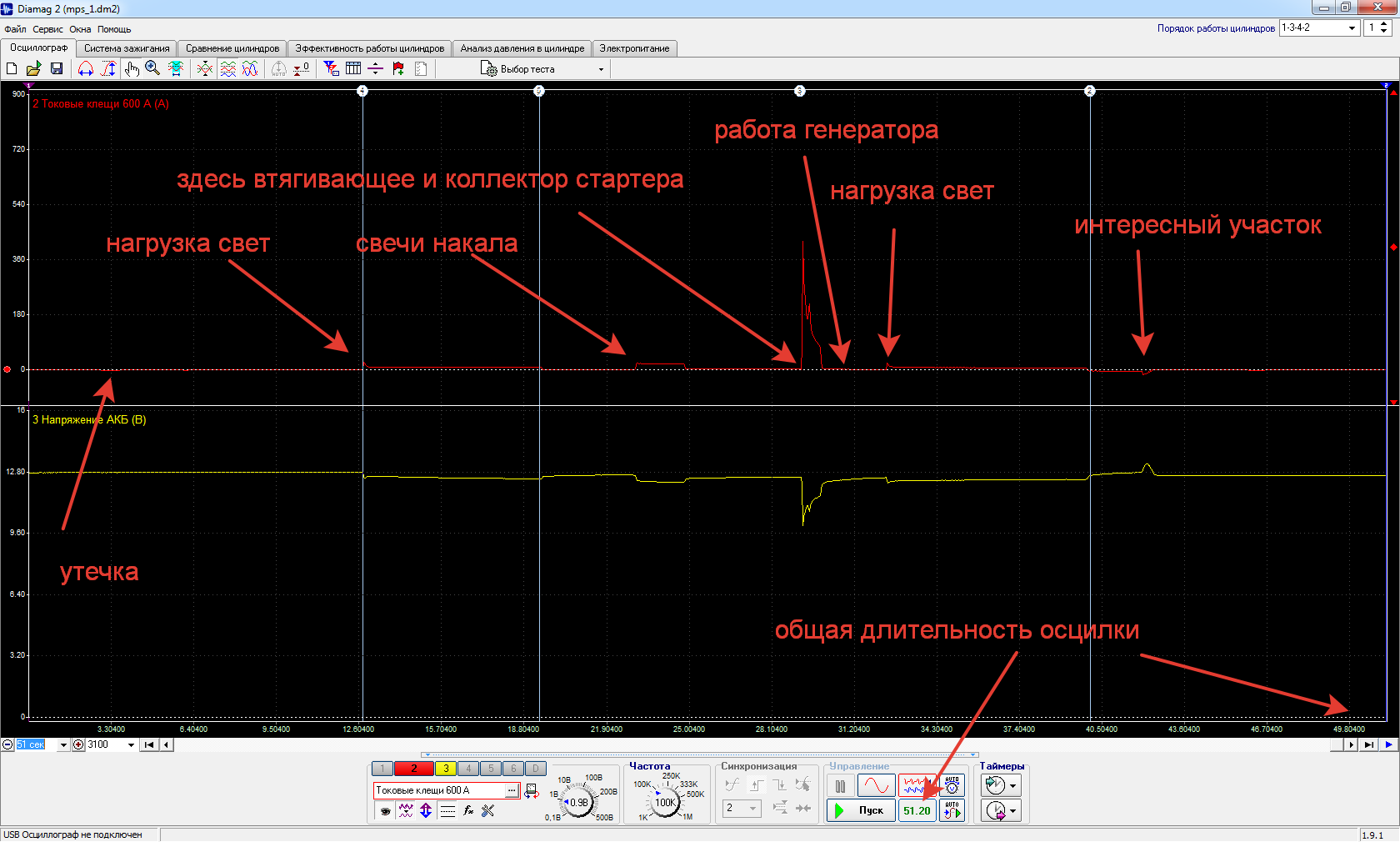Click the Пуск start button
This screenshot has height=842, width=1400.
(861, 810)
